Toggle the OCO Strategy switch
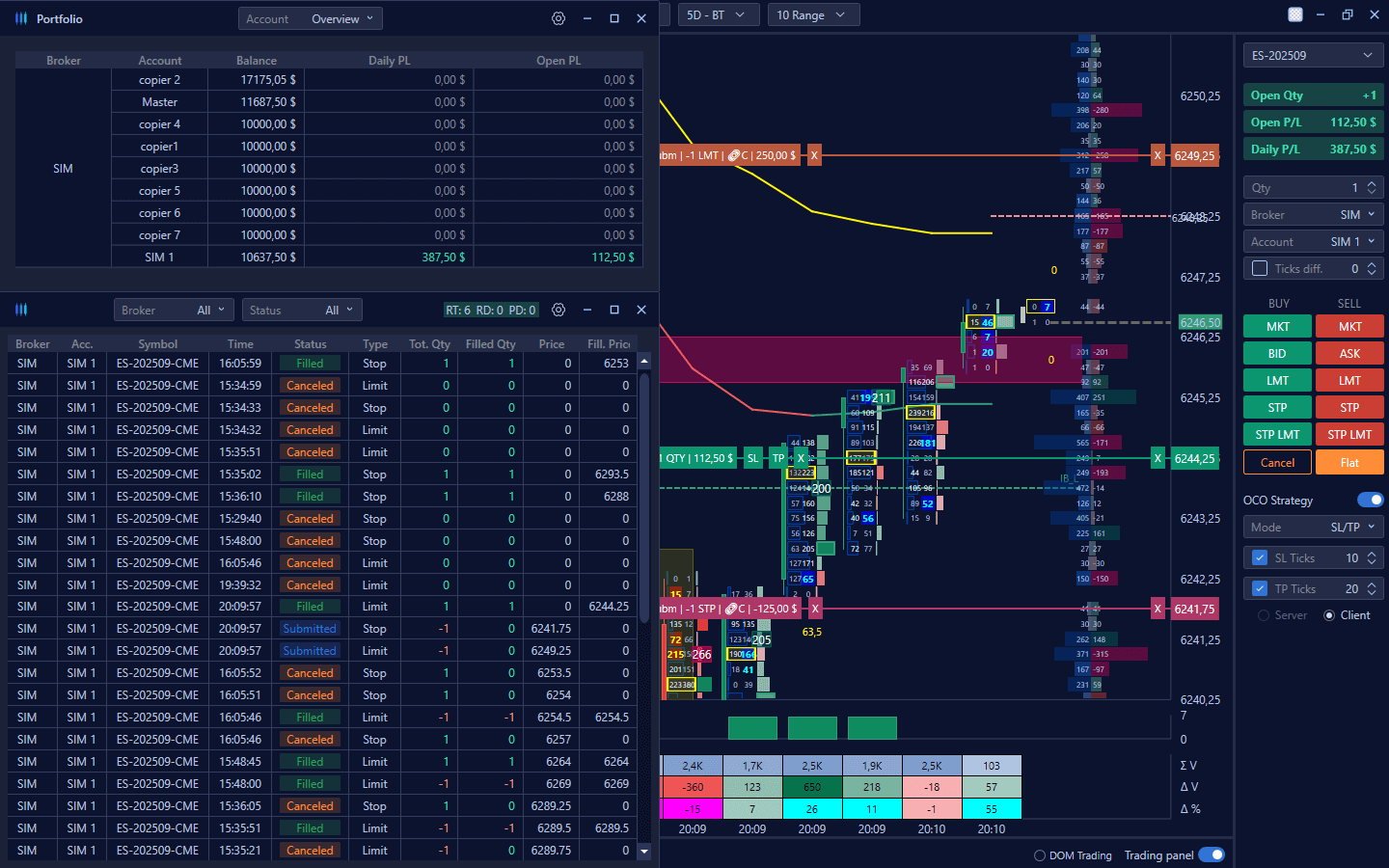 [1370, 500]
